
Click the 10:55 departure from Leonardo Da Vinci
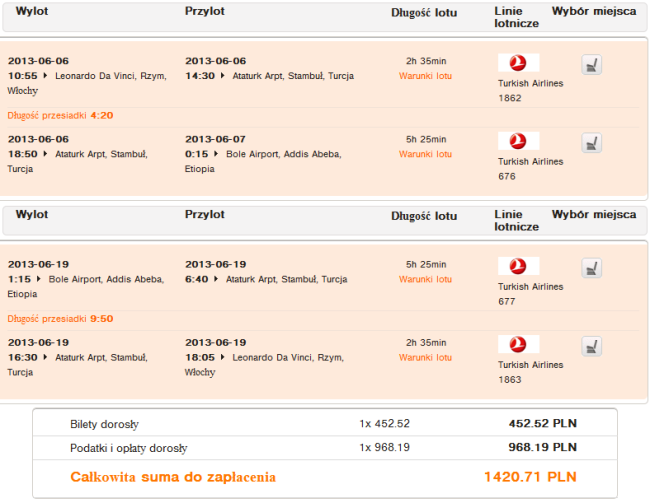pyautogui.click(x=22, y=75)
